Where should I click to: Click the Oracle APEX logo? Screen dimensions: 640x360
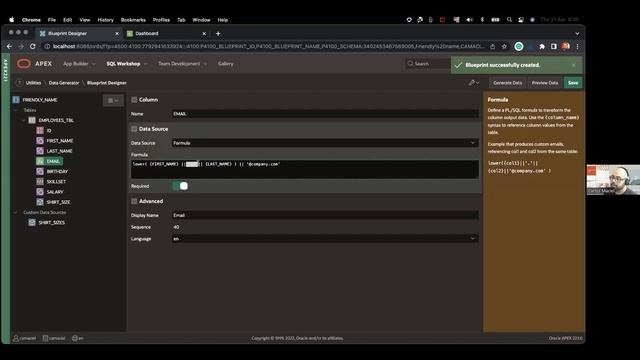tap(24, 64)
